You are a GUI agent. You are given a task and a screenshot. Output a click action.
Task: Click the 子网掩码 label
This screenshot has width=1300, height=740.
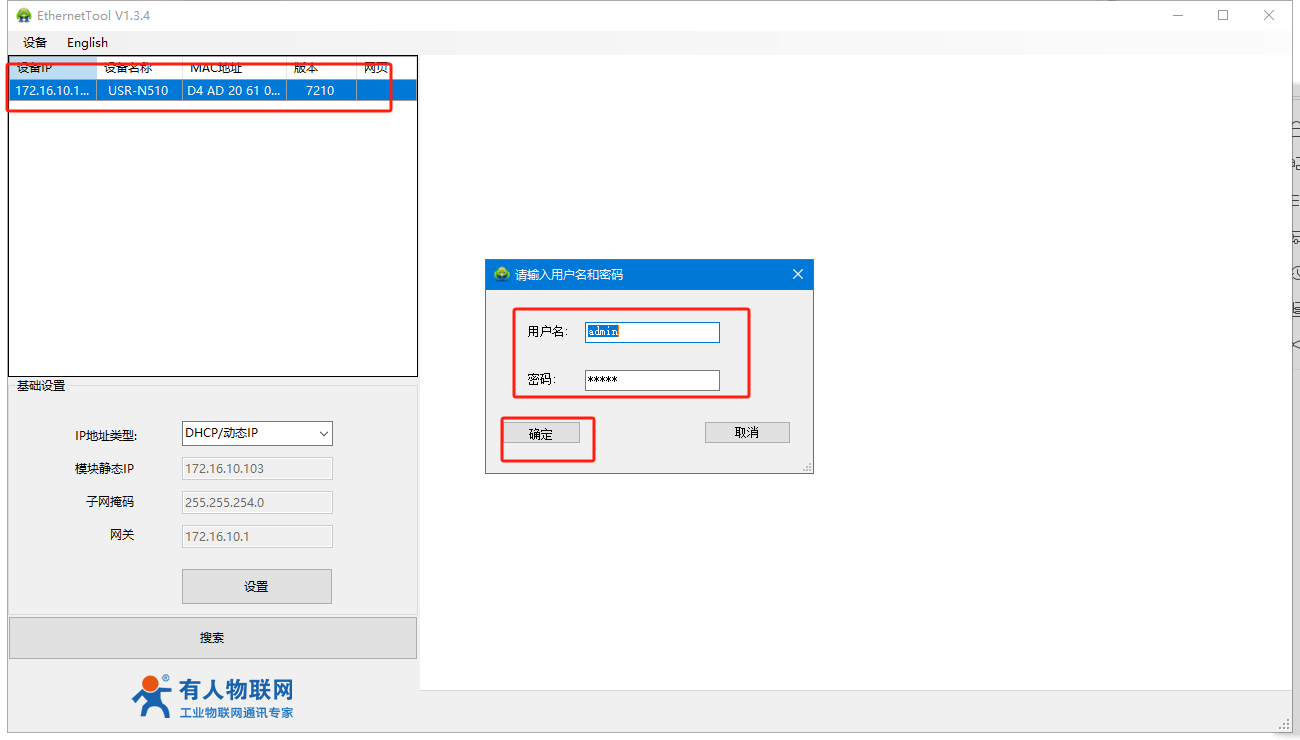point(110,502)
